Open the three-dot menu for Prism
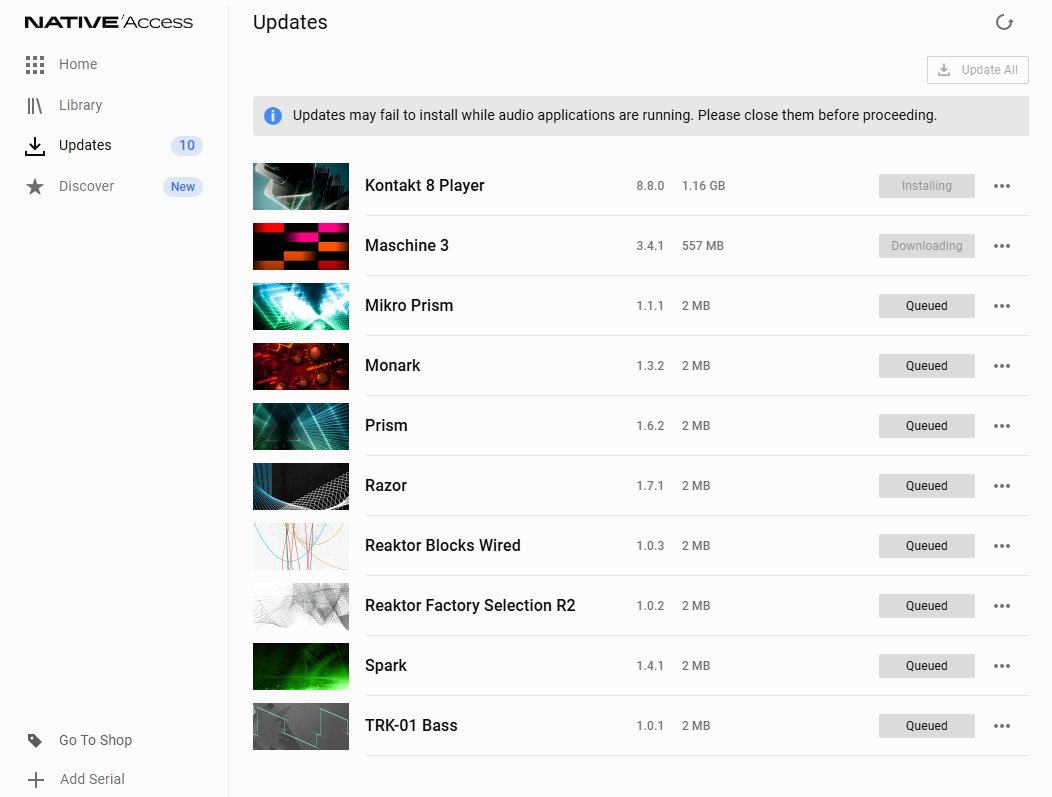 [1002, 426]
